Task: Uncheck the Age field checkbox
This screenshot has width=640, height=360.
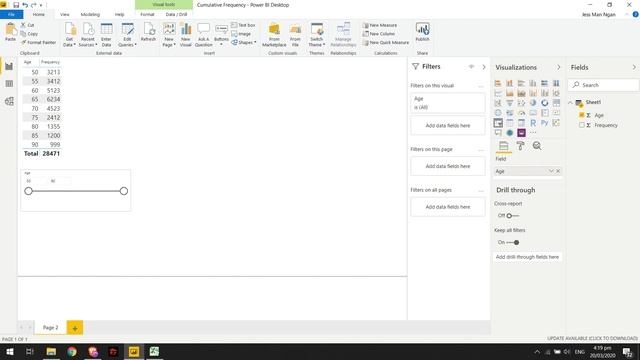Action: pos(582,115)
